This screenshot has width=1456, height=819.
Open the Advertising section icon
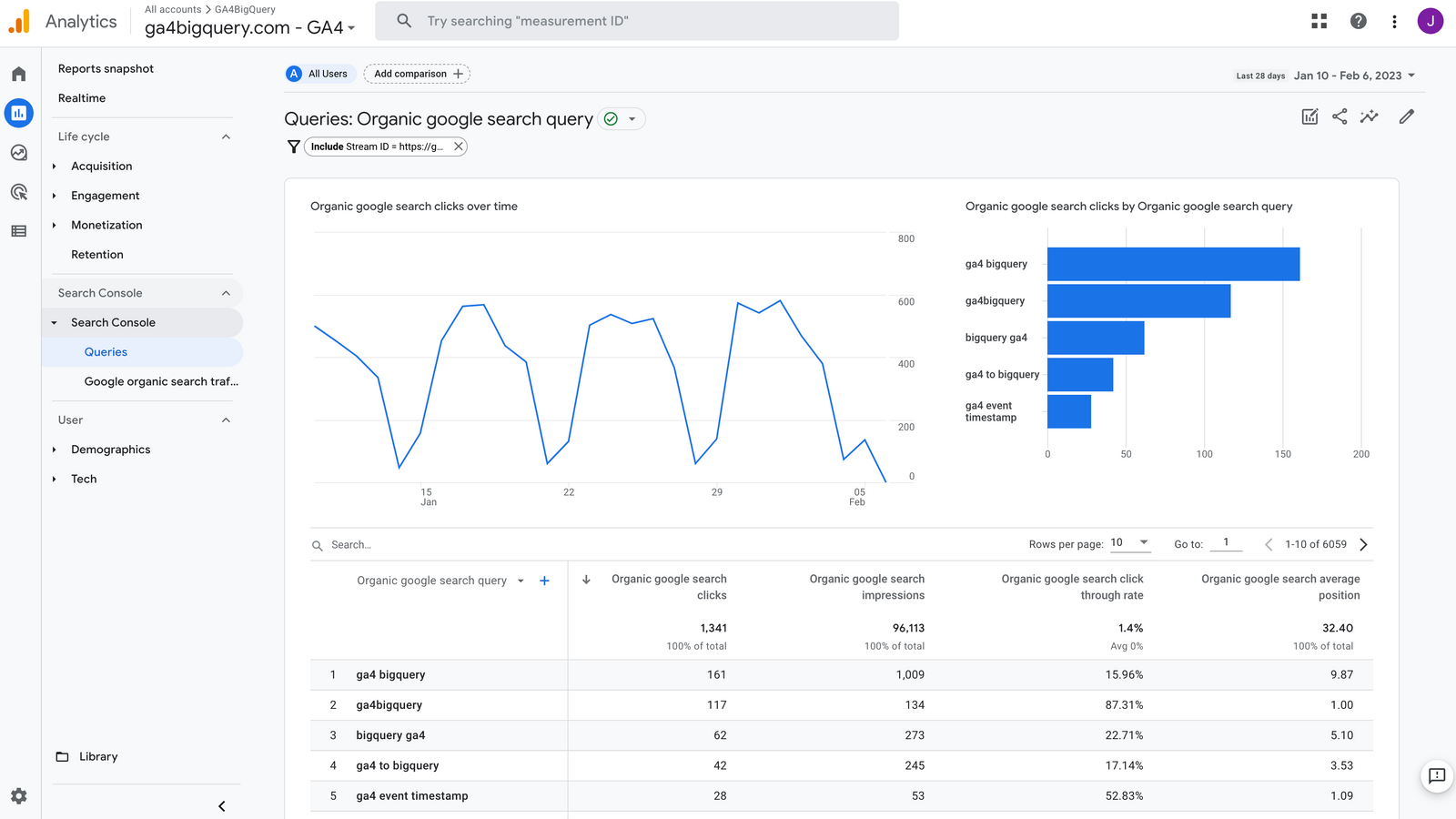[x=18, y=192]
